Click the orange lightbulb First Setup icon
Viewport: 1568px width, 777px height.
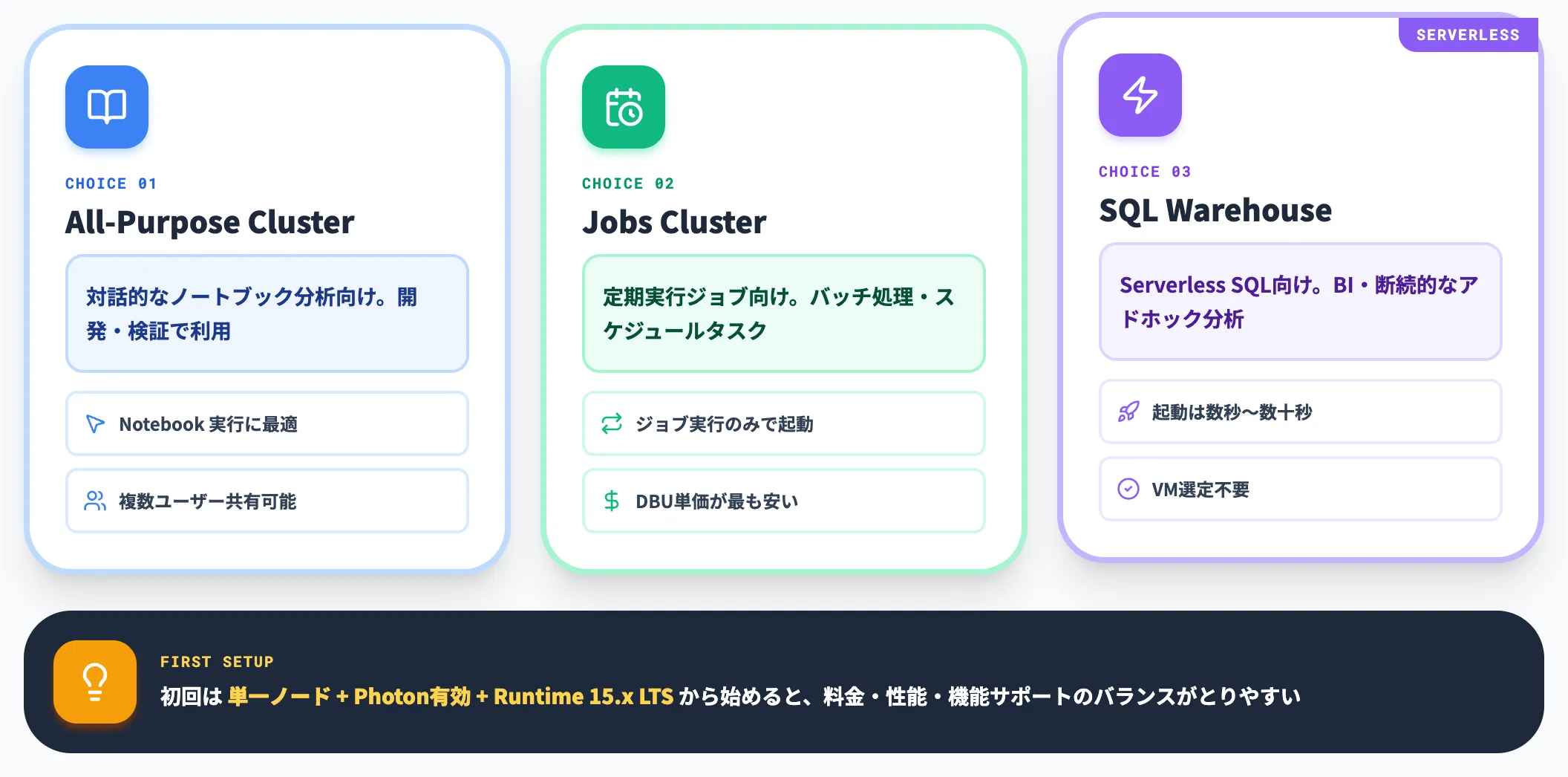click(95, 682)
